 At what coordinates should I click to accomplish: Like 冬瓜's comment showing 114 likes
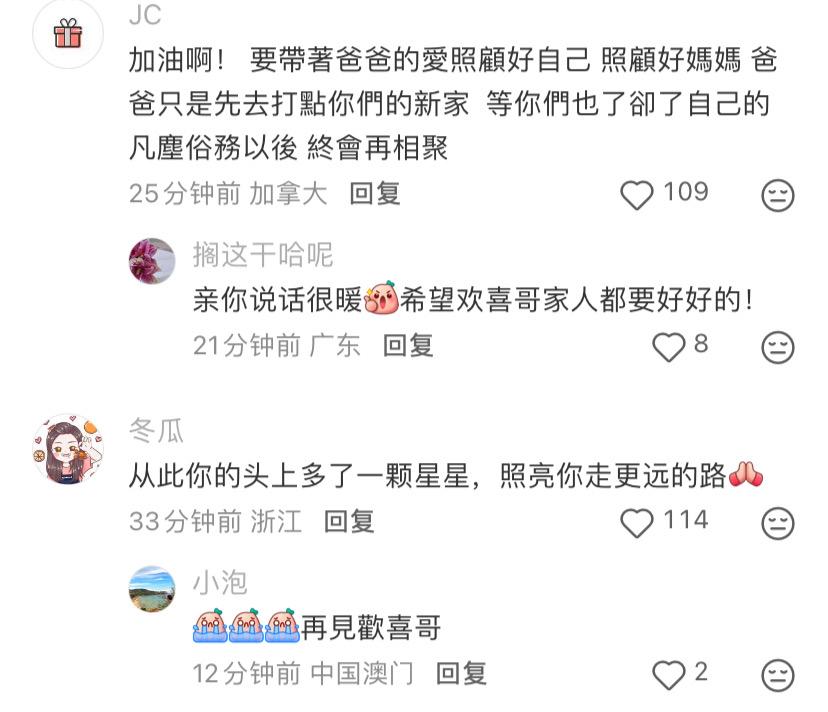pos(637,523)
